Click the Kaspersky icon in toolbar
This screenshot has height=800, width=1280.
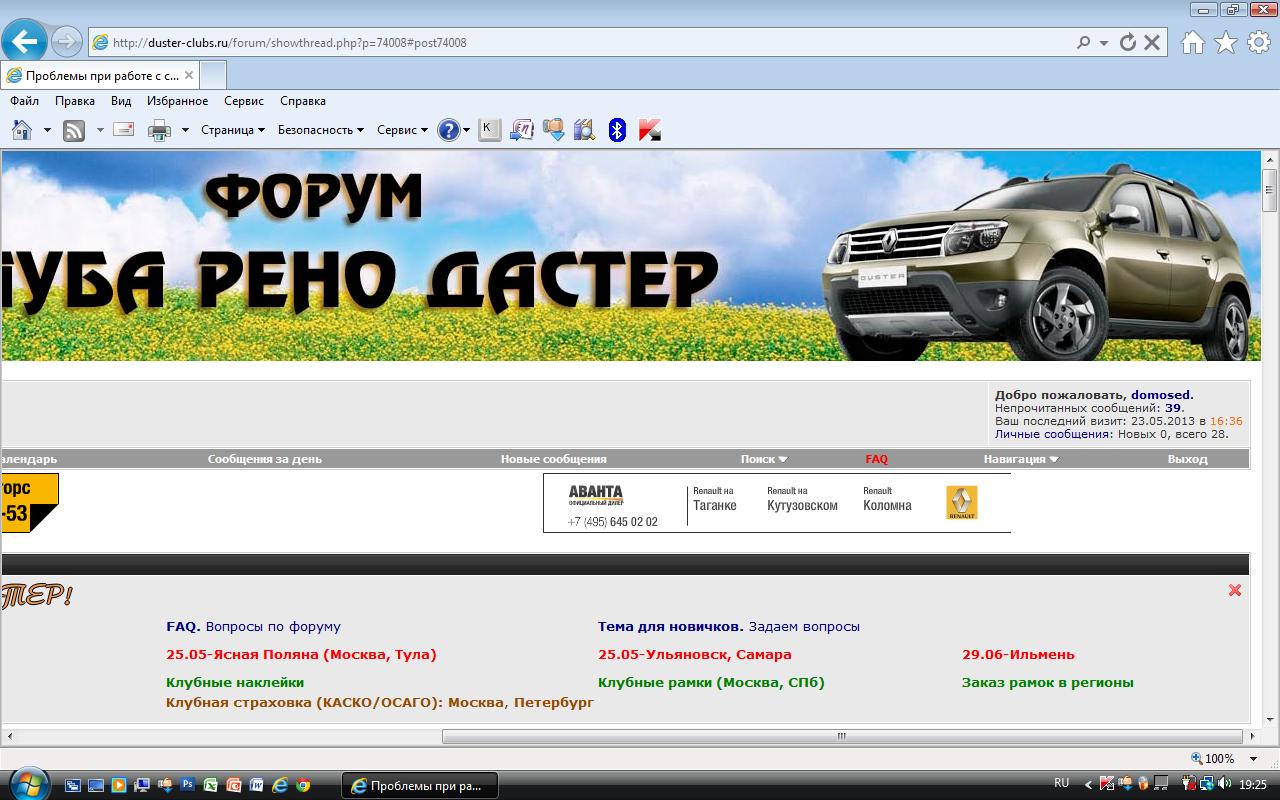(x=649, y=130)
